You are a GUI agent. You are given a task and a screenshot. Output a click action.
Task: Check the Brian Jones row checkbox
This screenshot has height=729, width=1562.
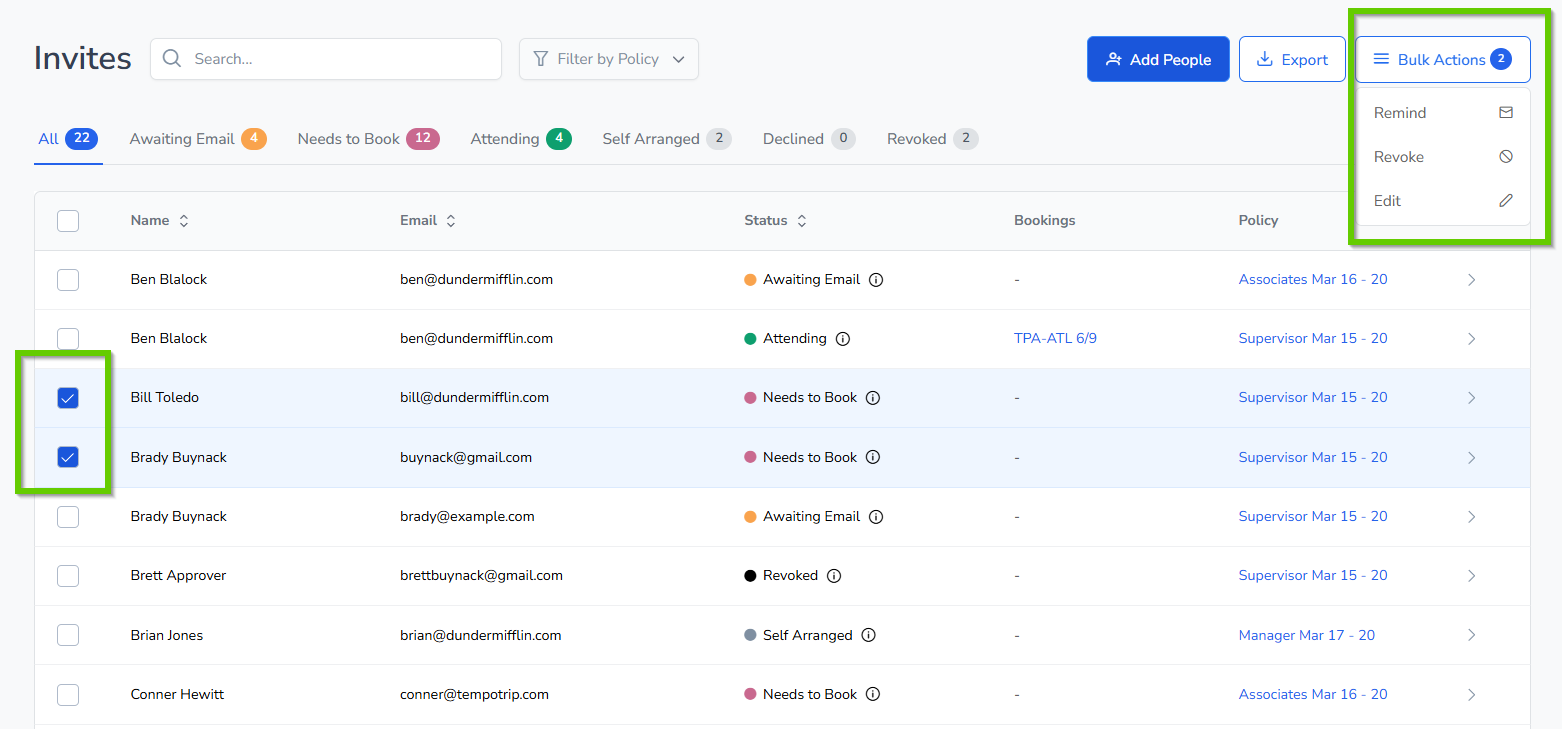coord(68,635)
